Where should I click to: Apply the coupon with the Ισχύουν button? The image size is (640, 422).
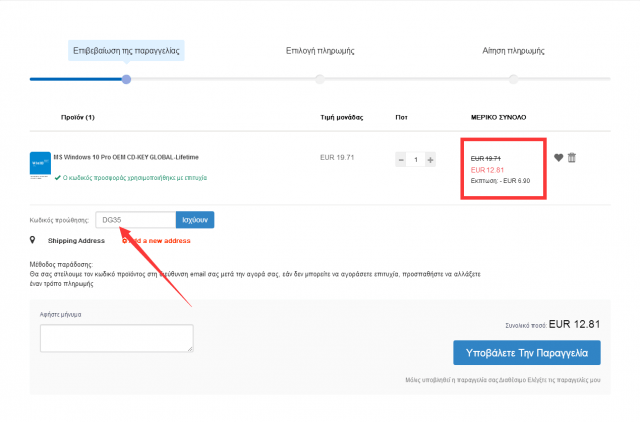click(x=194, y=220)
